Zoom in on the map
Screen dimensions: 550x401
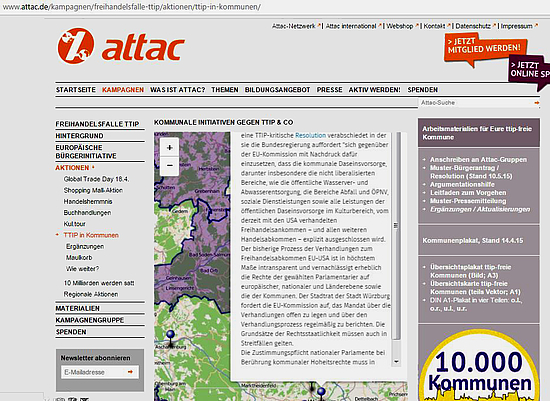click(x=169, y=148)
